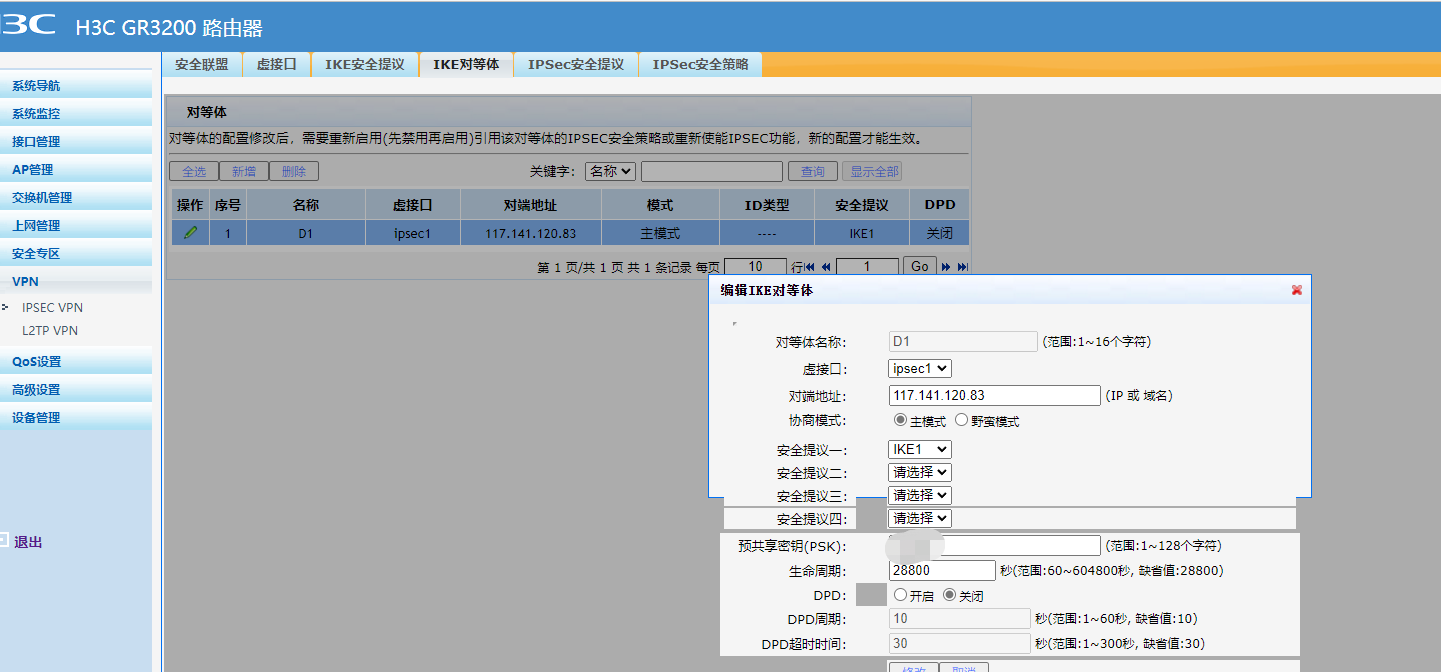Click the H3C logo in the header
The image size is (1441, 672).
tap(28, 26)
